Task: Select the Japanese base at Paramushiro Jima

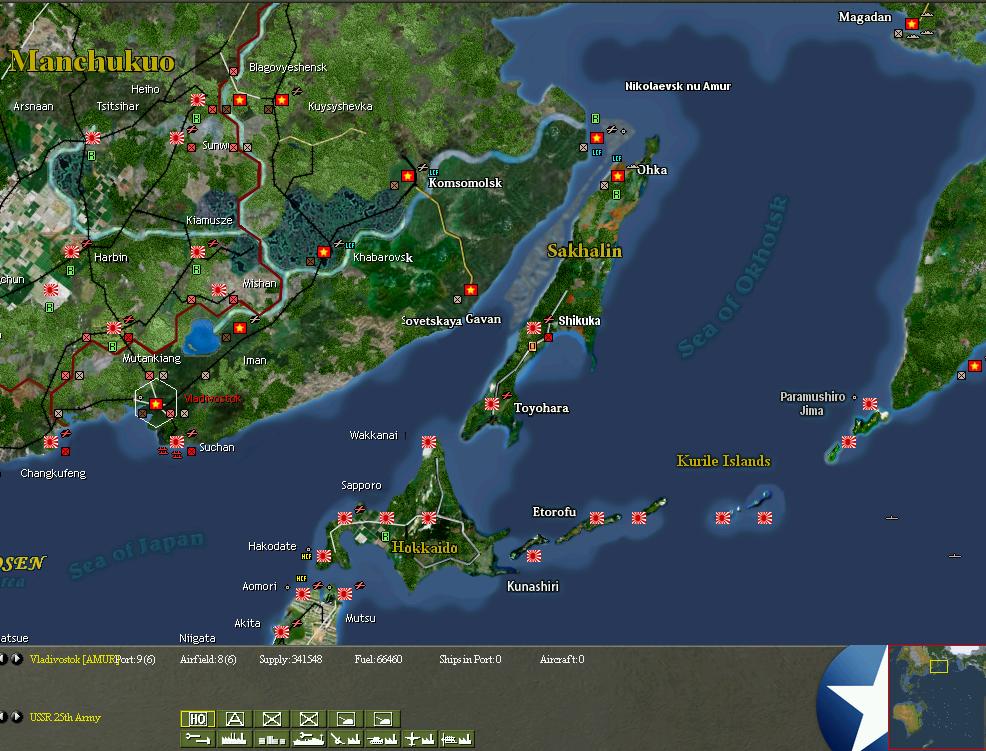Action: pyautogui.click(x=870, y=404)
